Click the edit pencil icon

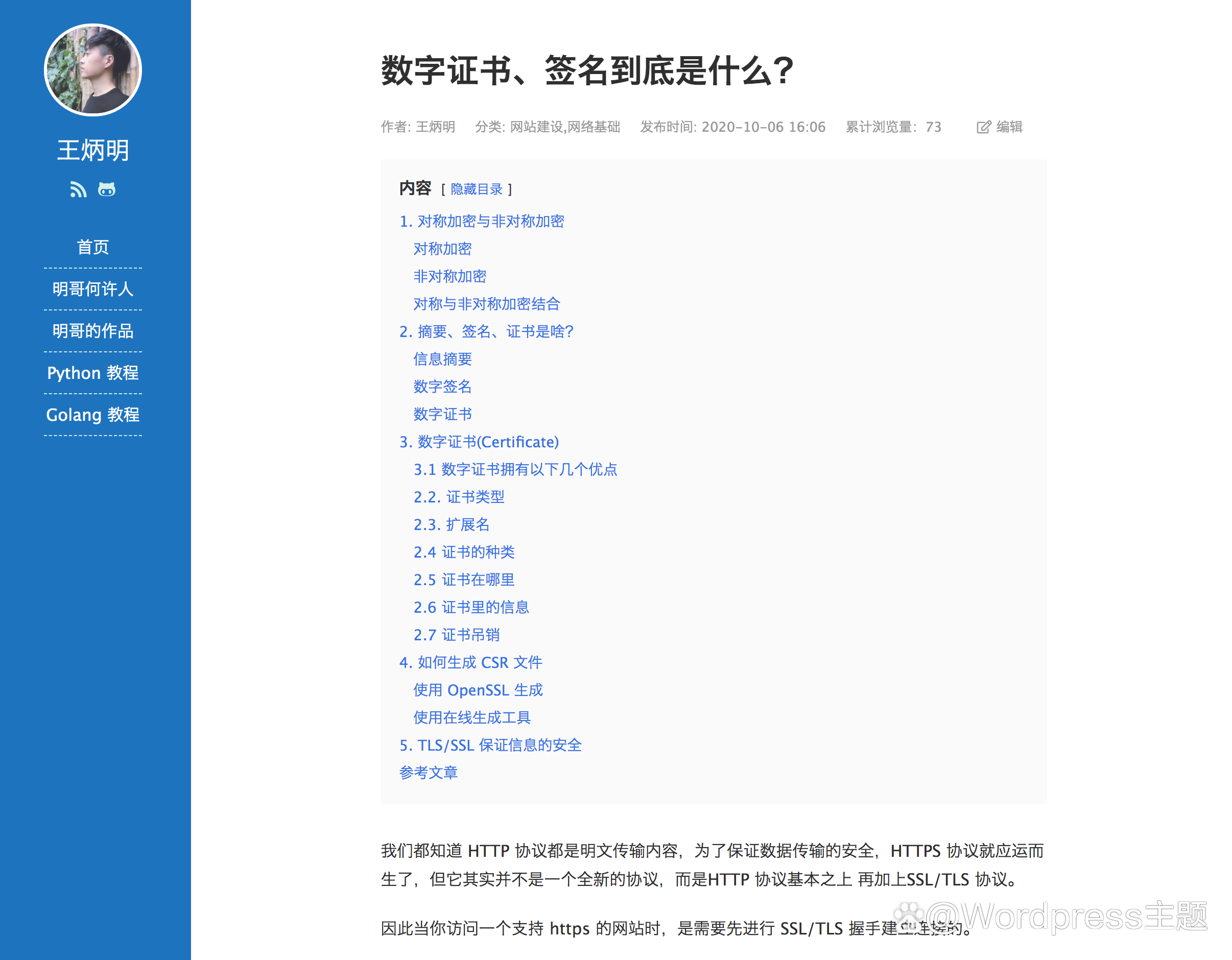pos(983,127)
